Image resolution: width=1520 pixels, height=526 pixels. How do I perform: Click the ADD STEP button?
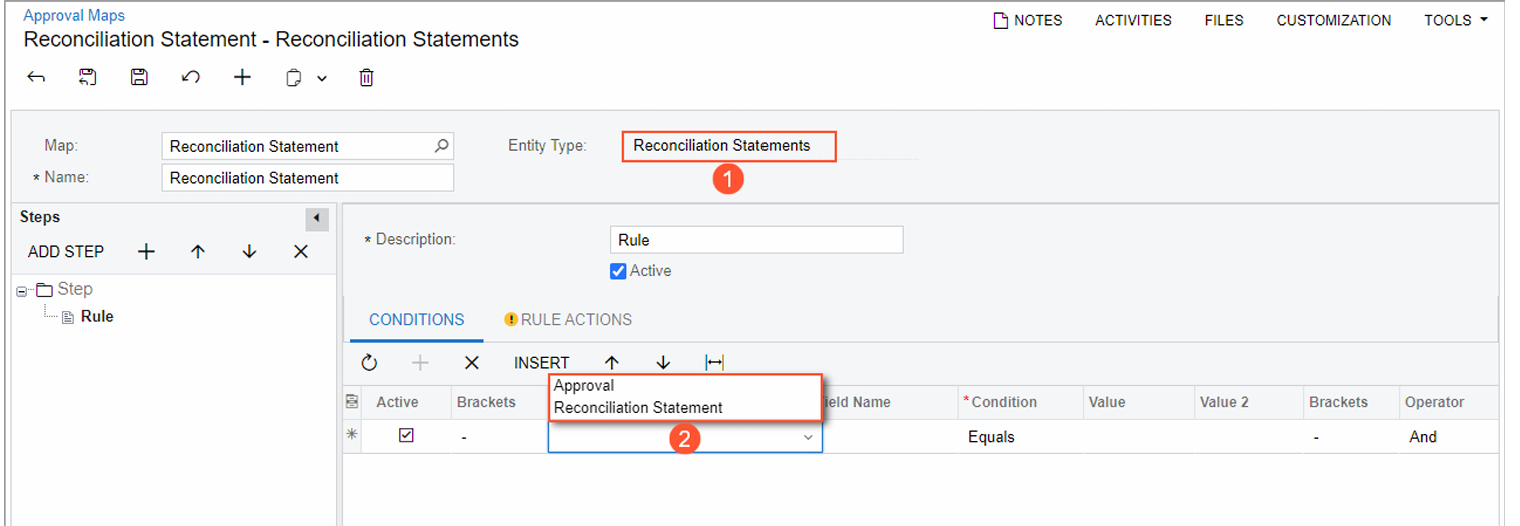pos(66,252)
